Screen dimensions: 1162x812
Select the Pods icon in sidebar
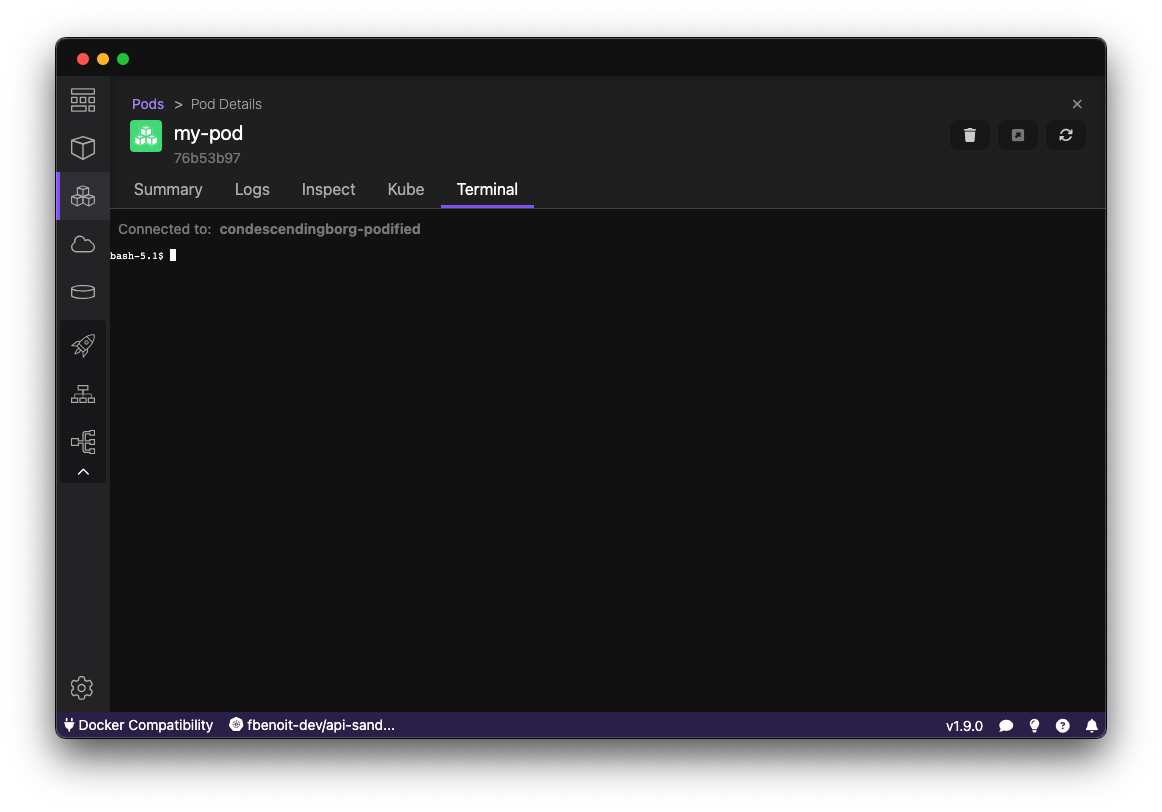[x=83, y=196]
